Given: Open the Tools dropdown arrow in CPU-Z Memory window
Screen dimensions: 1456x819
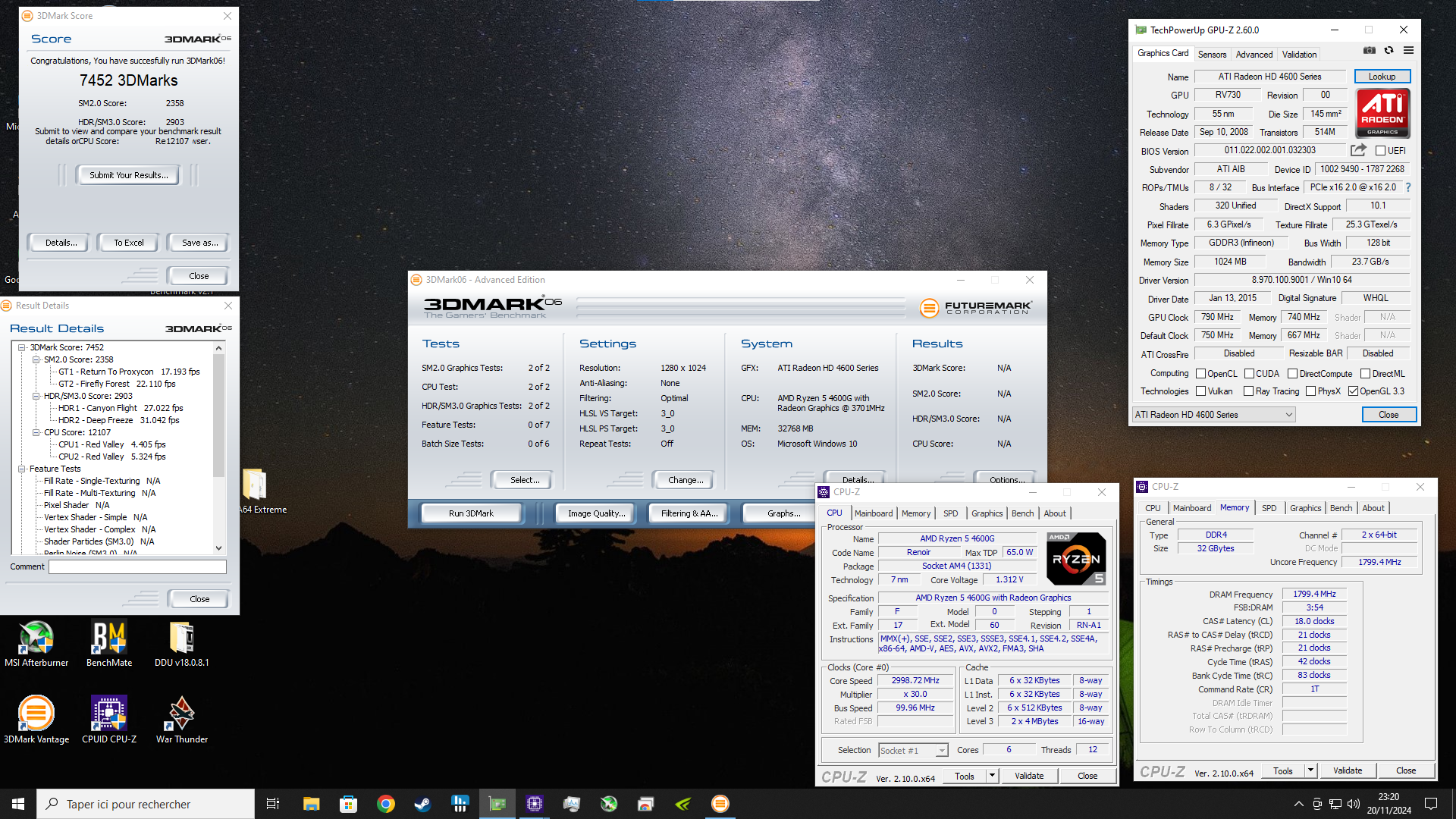Looking at the screenshot, I should coord(1310,770).
